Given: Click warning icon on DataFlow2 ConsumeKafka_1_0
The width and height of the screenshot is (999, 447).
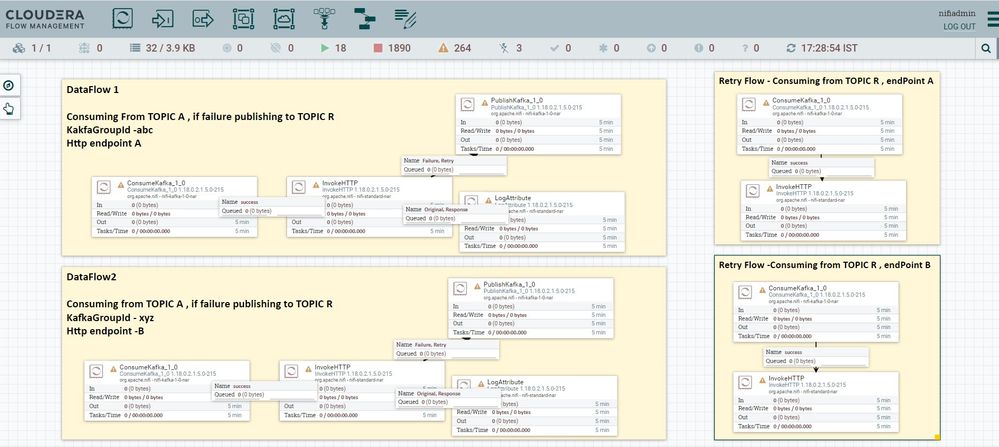Looking at the screenshot, I should [x=113, y=369].
